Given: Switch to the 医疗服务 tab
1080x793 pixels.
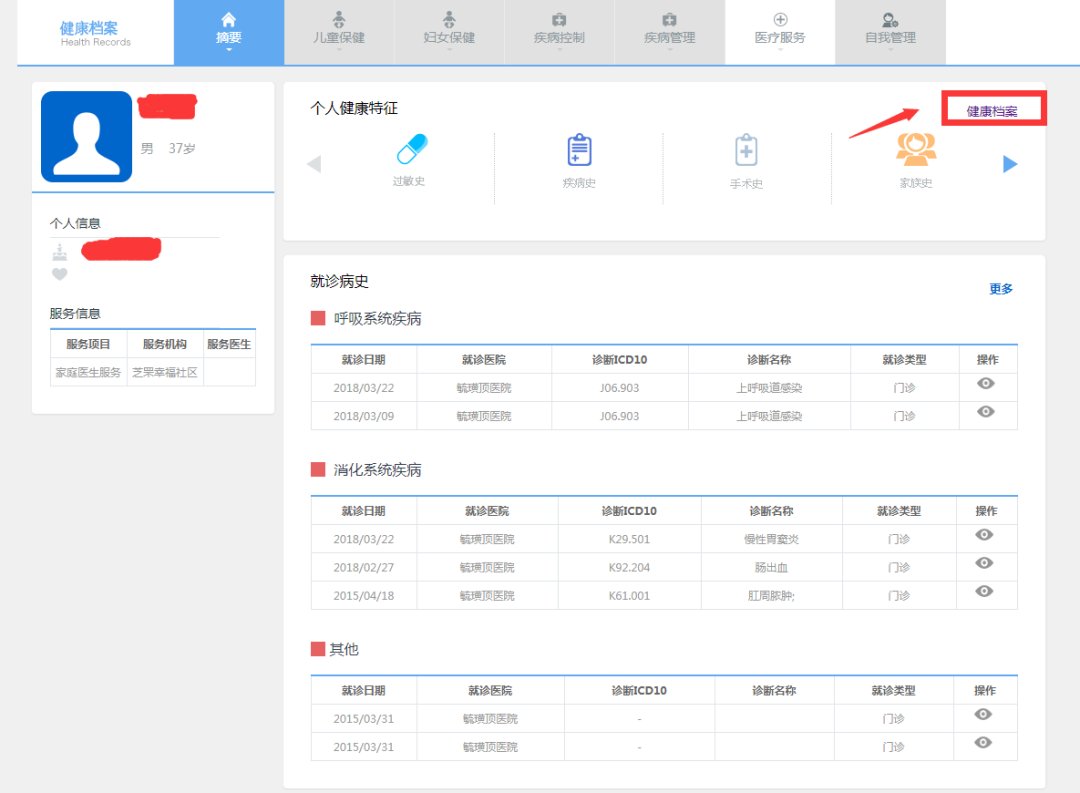Looking at the screenshot, I should [780, 32].
